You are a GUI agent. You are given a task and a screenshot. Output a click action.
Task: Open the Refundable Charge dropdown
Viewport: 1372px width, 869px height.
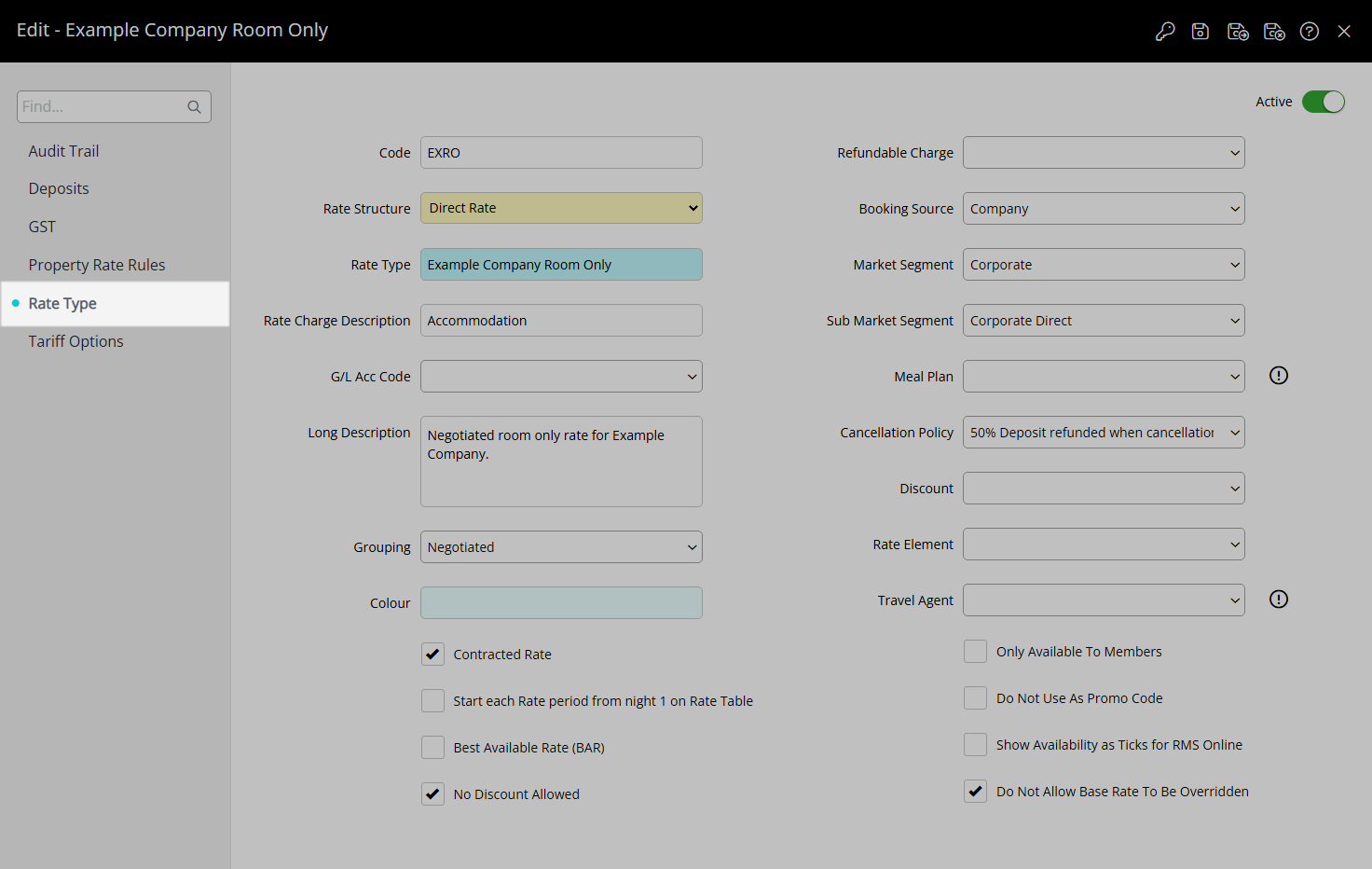point(1104,152)
